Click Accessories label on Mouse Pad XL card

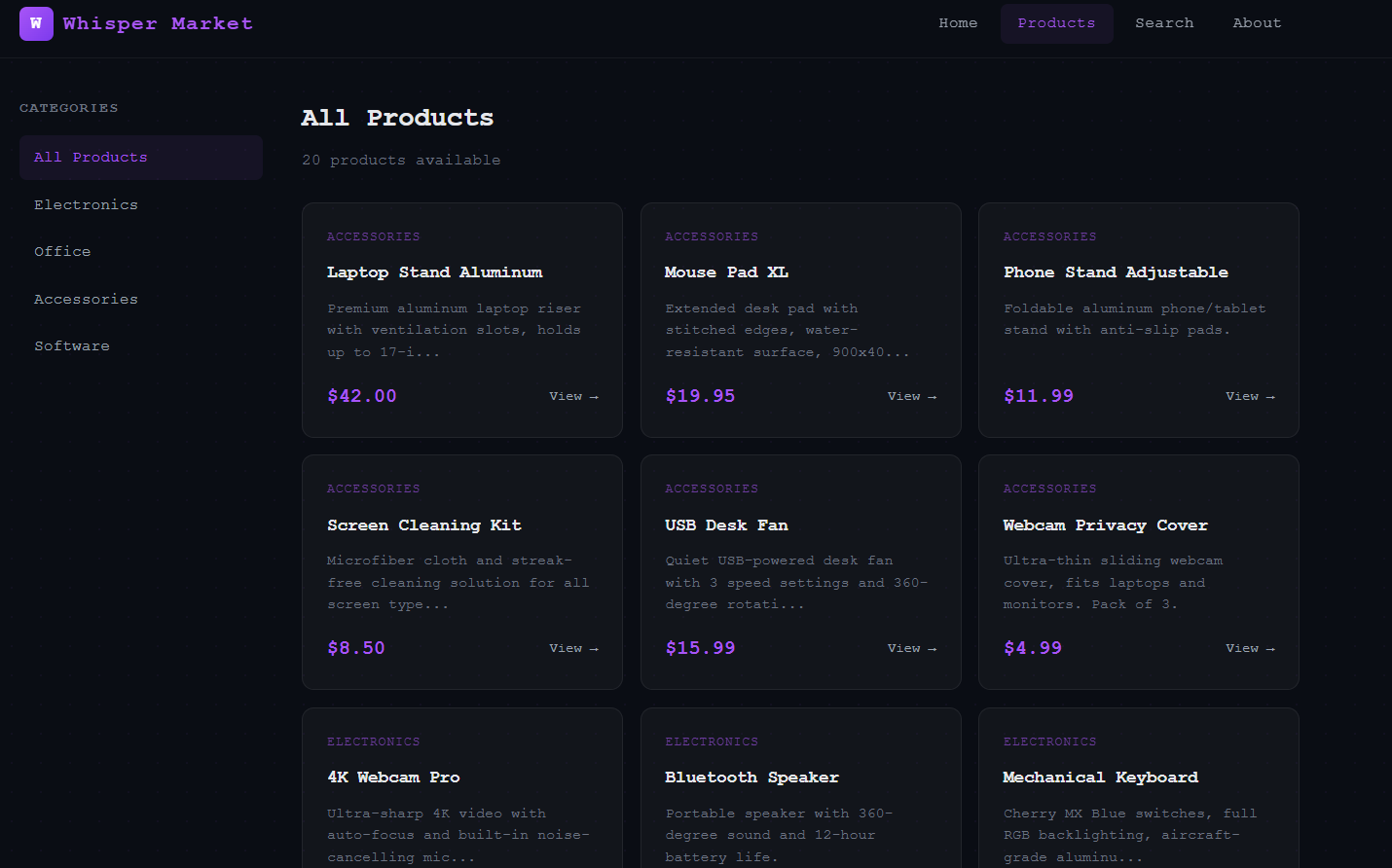tap(712, 236)
